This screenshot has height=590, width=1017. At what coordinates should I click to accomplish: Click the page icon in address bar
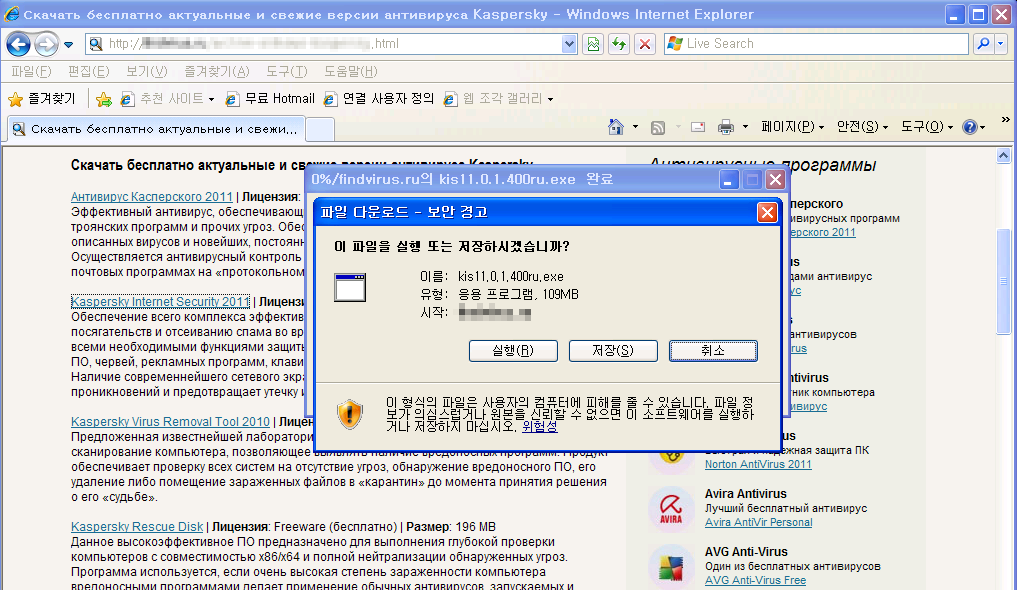(x=96, y=44)
